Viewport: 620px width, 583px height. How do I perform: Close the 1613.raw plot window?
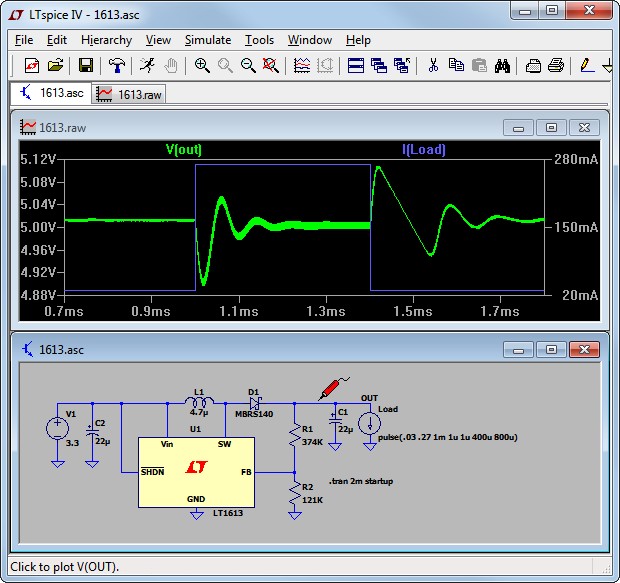[x=584, y=127]
